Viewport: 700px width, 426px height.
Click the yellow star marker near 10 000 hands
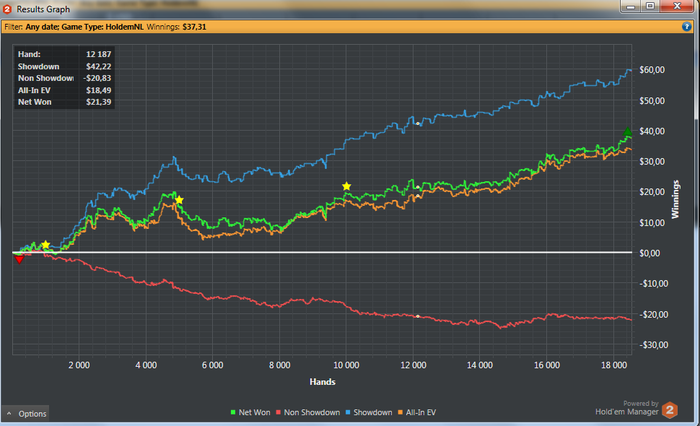[x=346, y=186]
